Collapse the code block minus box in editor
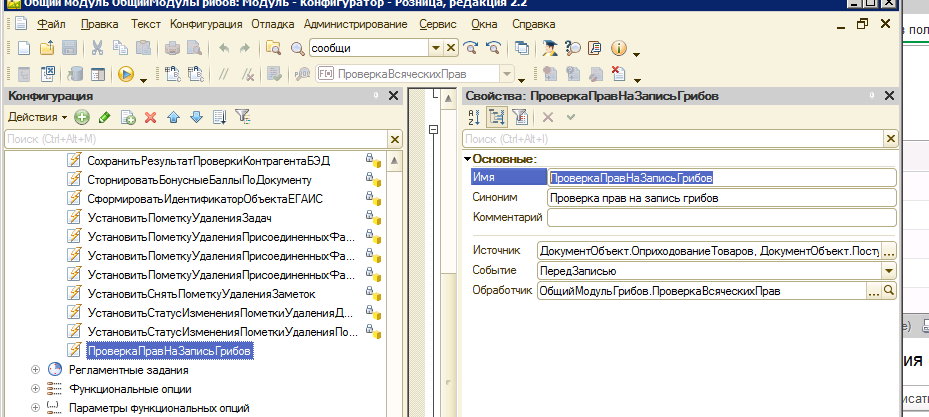Screen dimensions: 929x417 (x=434, y=129)
